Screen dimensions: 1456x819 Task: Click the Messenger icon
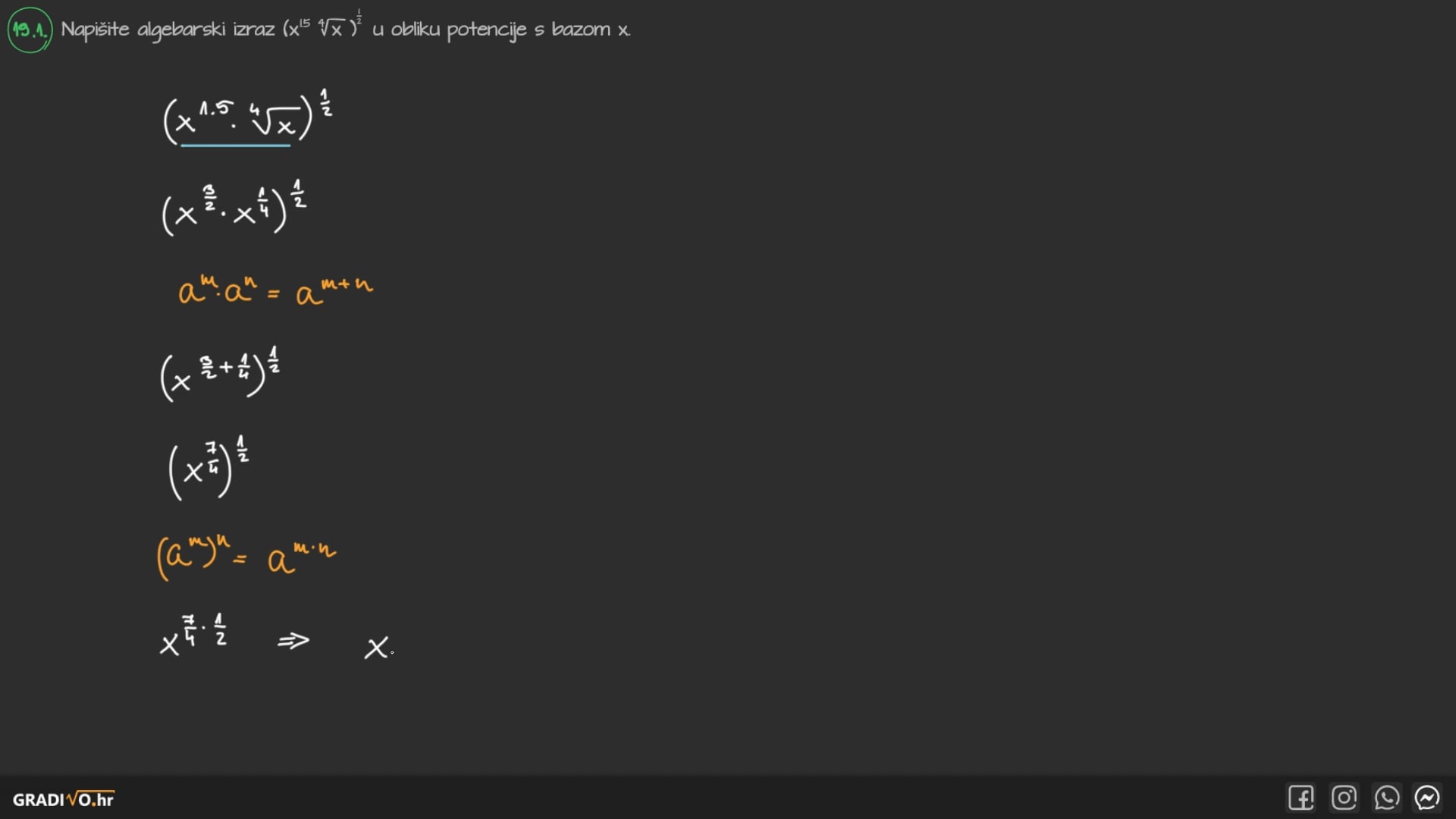(1427, 798)
